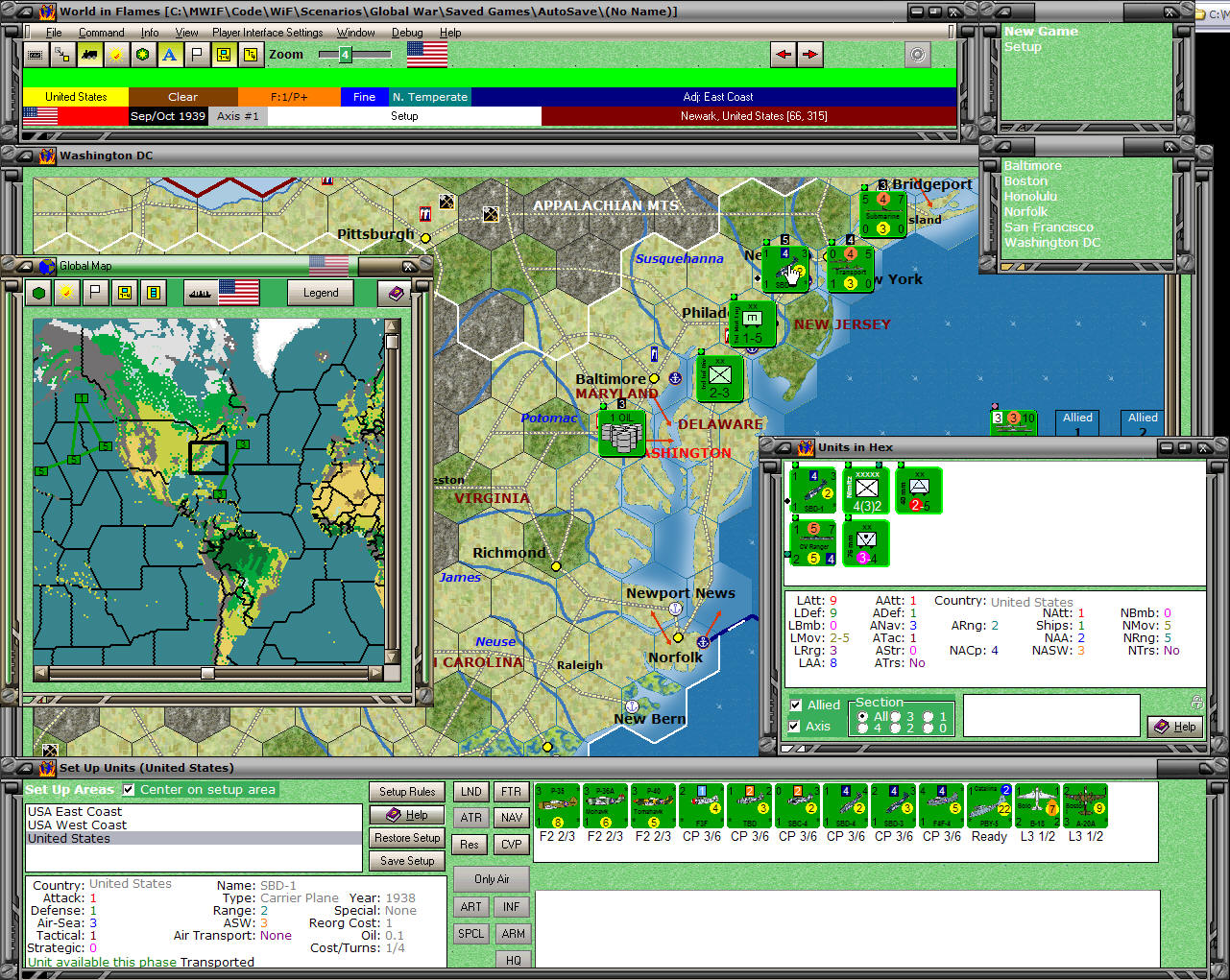This screenshot has height=980, width=1230.
Task: Select the 4(3)2 unit in Units in Hex
Action: pos(867,490)
